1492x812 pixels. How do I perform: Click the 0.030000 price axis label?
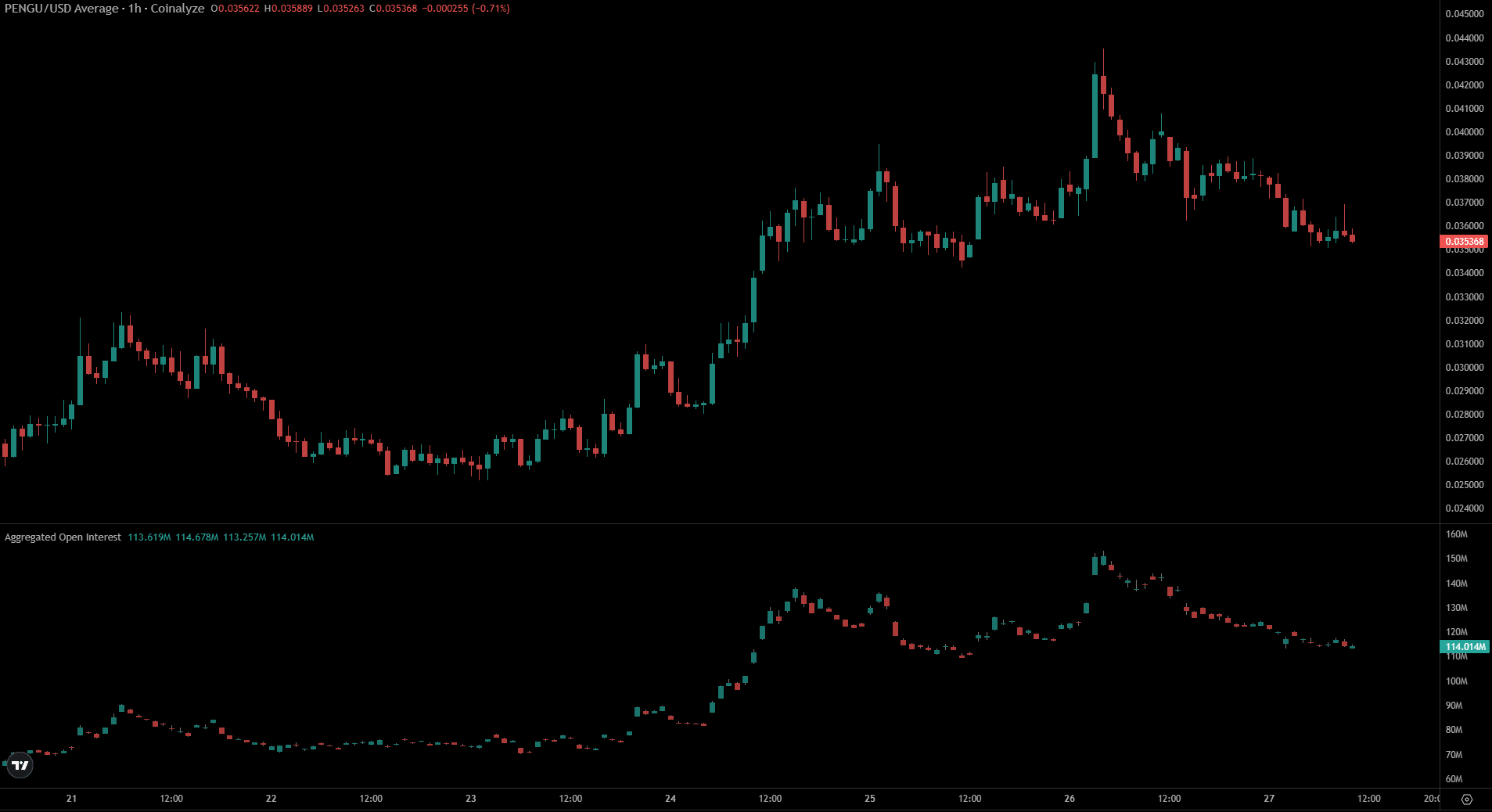(1464, 368)
